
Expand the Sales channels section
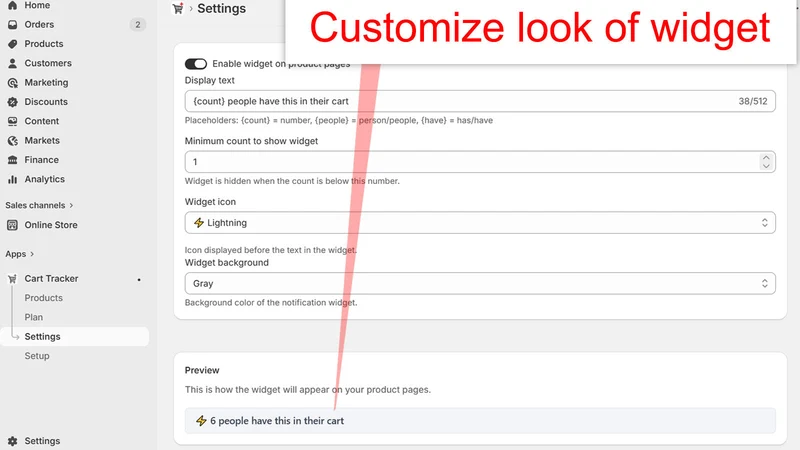pos(39,205)
